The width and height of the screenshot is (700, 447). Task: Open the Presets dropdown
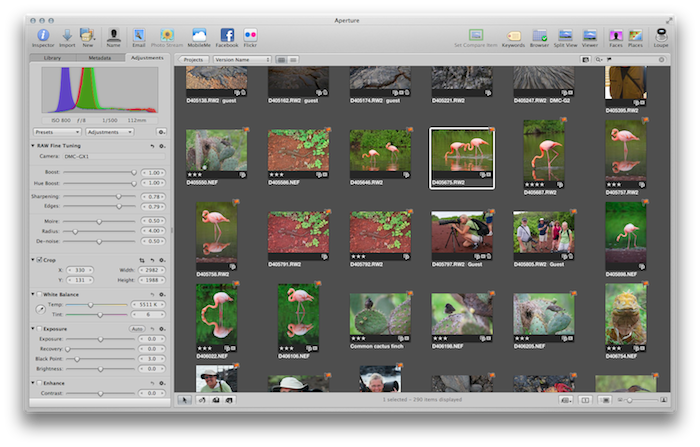(x=57, y=132)
